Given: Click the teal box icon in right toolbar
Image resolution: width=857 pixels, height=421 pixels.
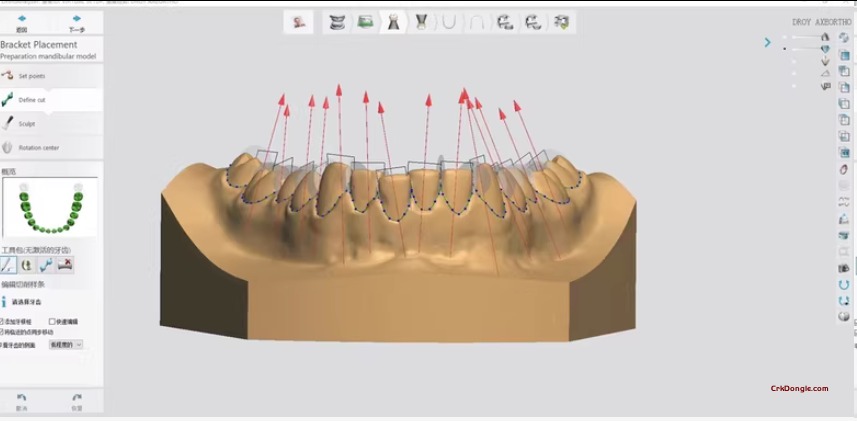Looking at the screenshot, I should coord(843,236).
